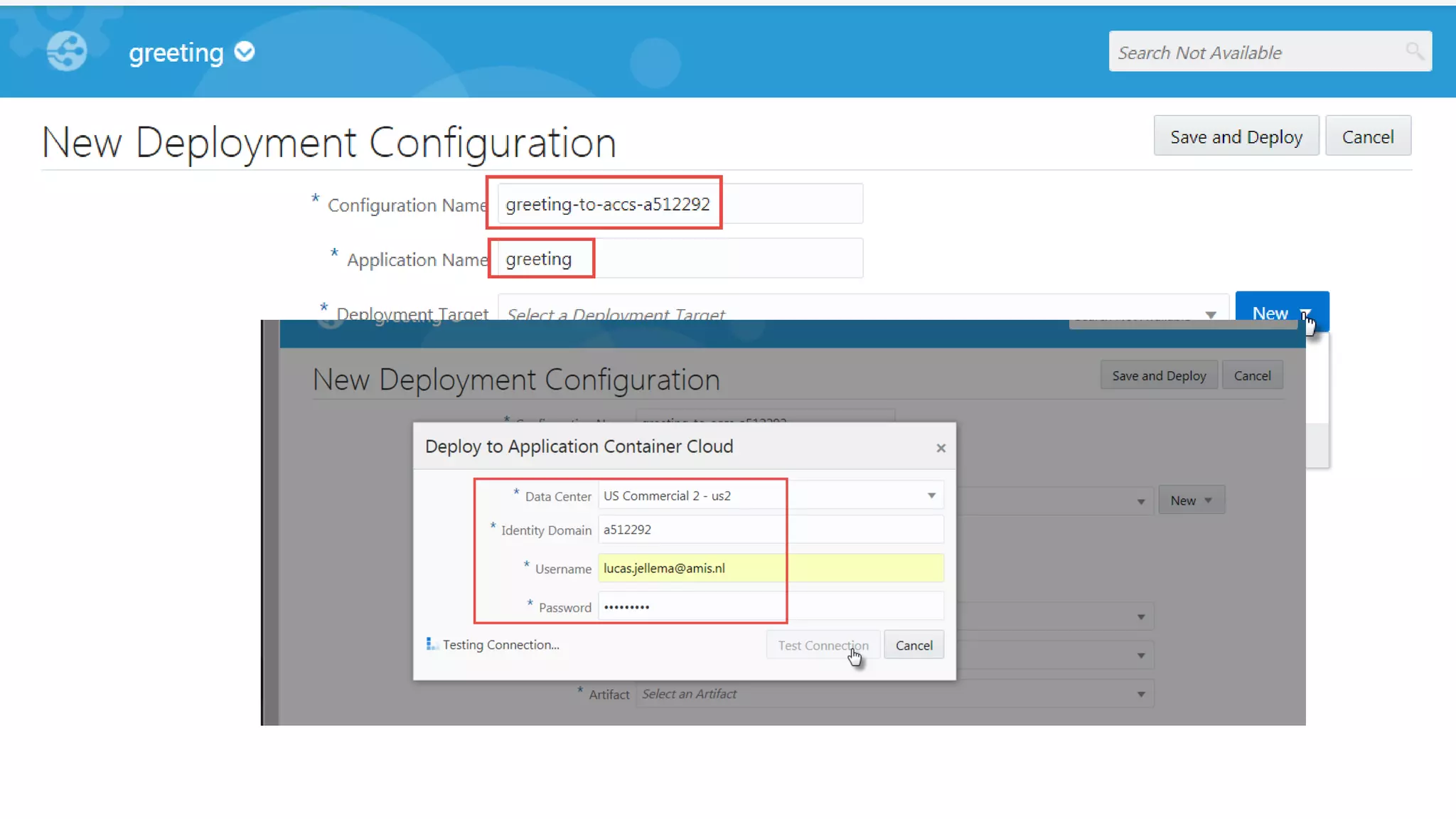Expand the Data Center dropdown arrow
Image resolution: width=1456 pixels, height=819 pixels.
pos(931,496)
